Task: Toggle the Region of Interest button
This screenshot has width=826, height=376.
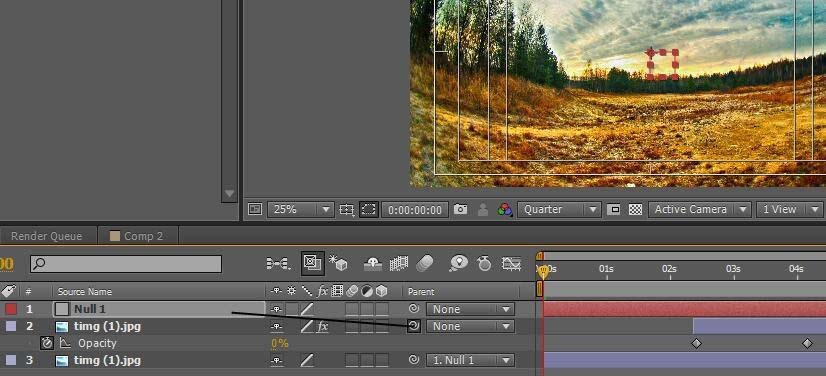Action: point(614,210)
